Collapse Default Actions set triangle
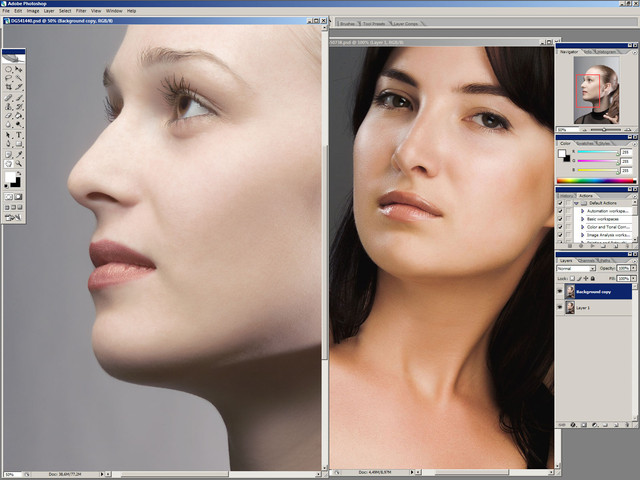This screenshot has height=480, width=640. 576,203
